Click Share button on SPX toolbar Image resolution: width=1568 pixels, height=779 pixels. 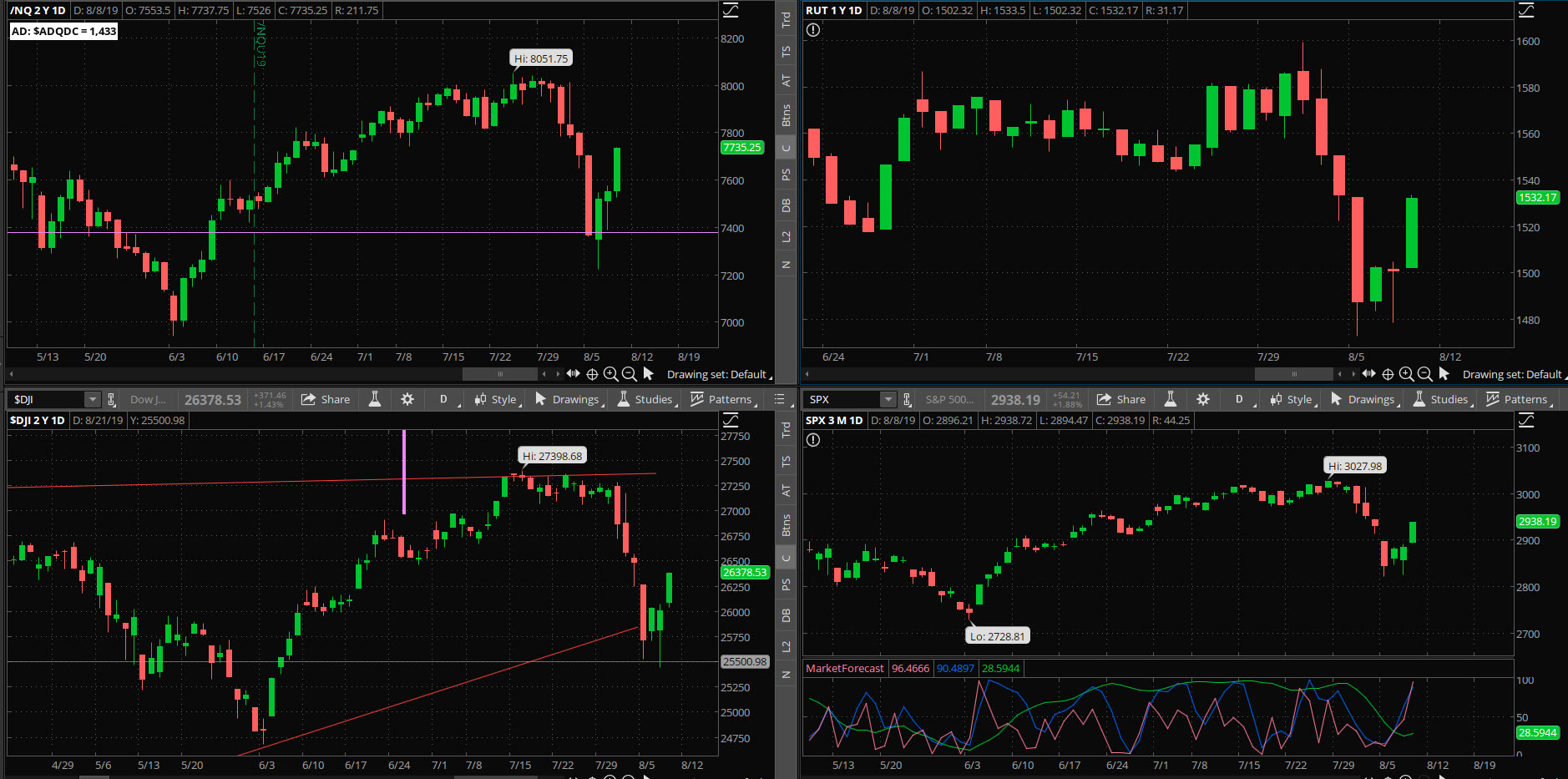click(1121, 399)
